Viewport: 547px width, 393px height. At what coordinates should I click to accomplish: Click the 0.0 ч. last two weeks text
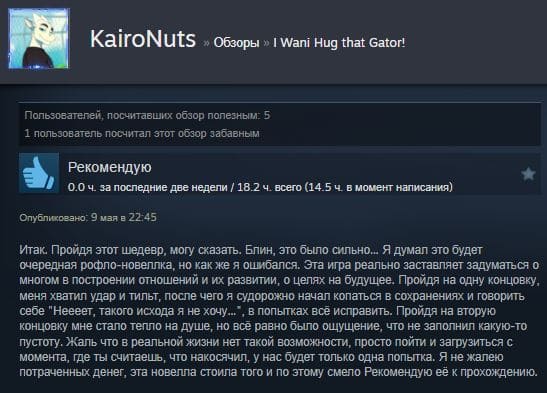pos(148,187)
